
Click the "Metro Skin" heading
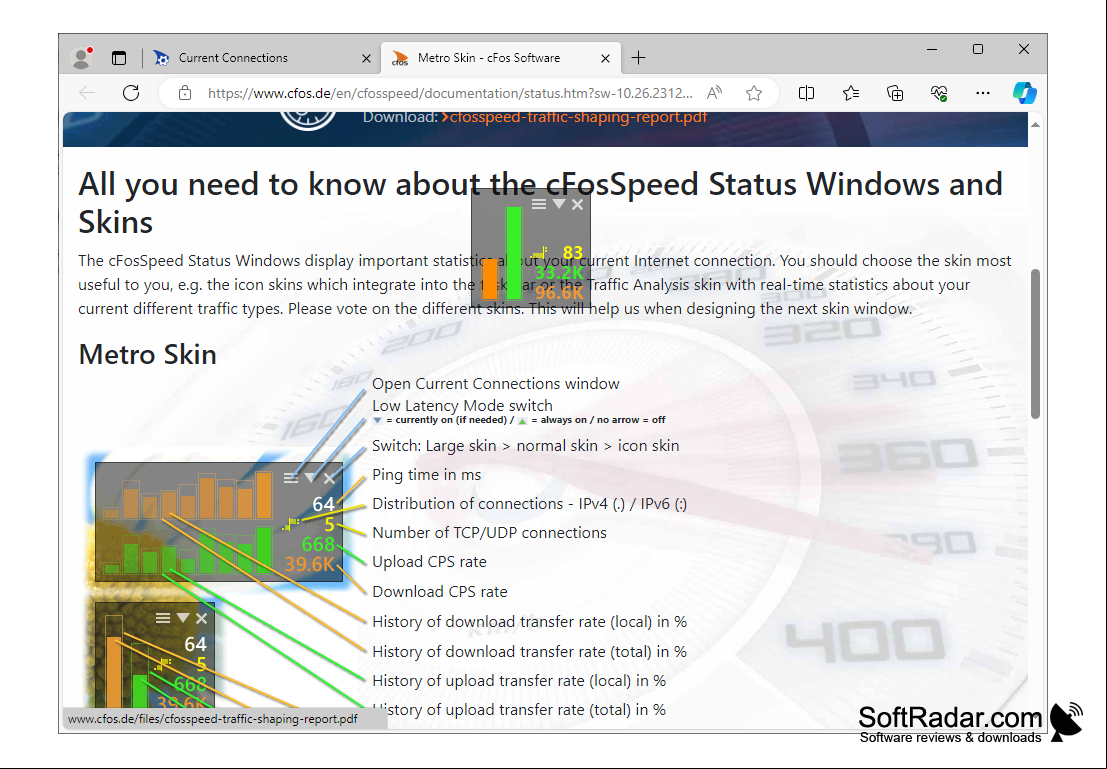click(148, 354)
